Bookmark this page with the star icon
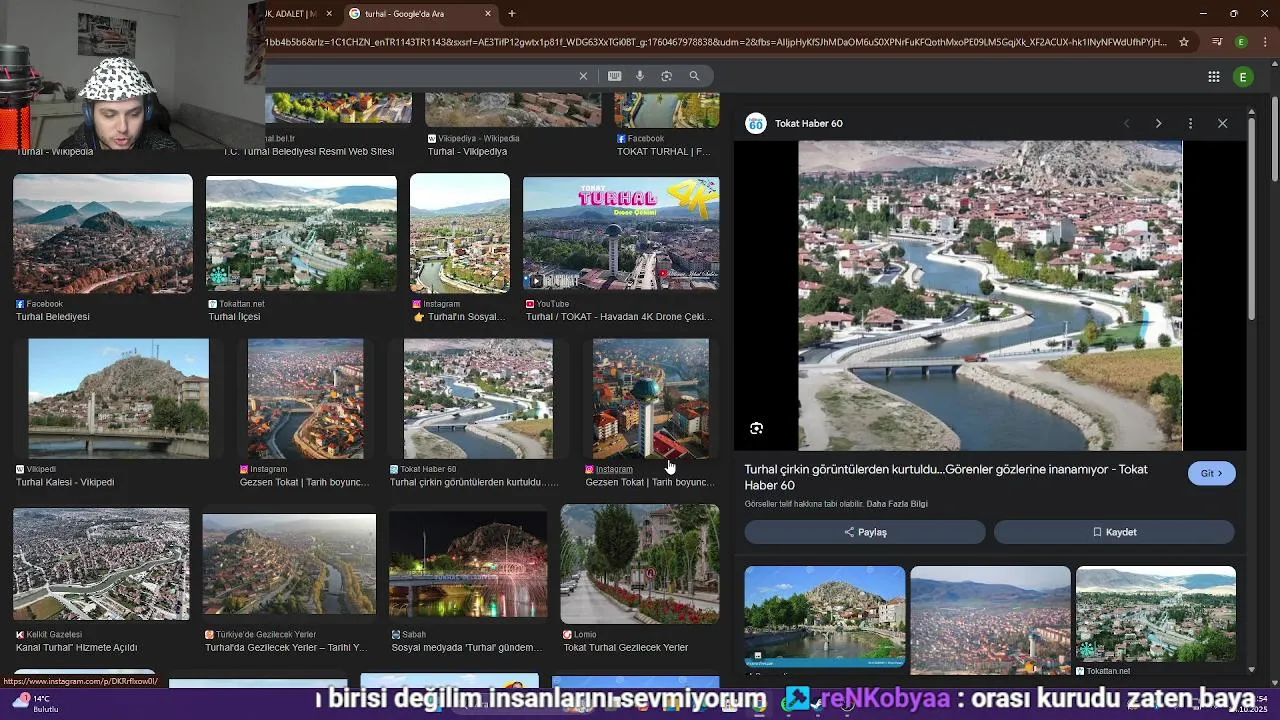The width and height of the screenshot is (1280, 720). tap(1184, 42)
